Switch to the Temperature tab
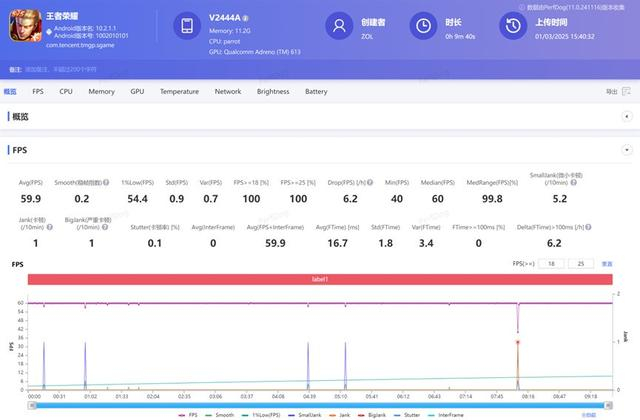 tap(179, 91)
